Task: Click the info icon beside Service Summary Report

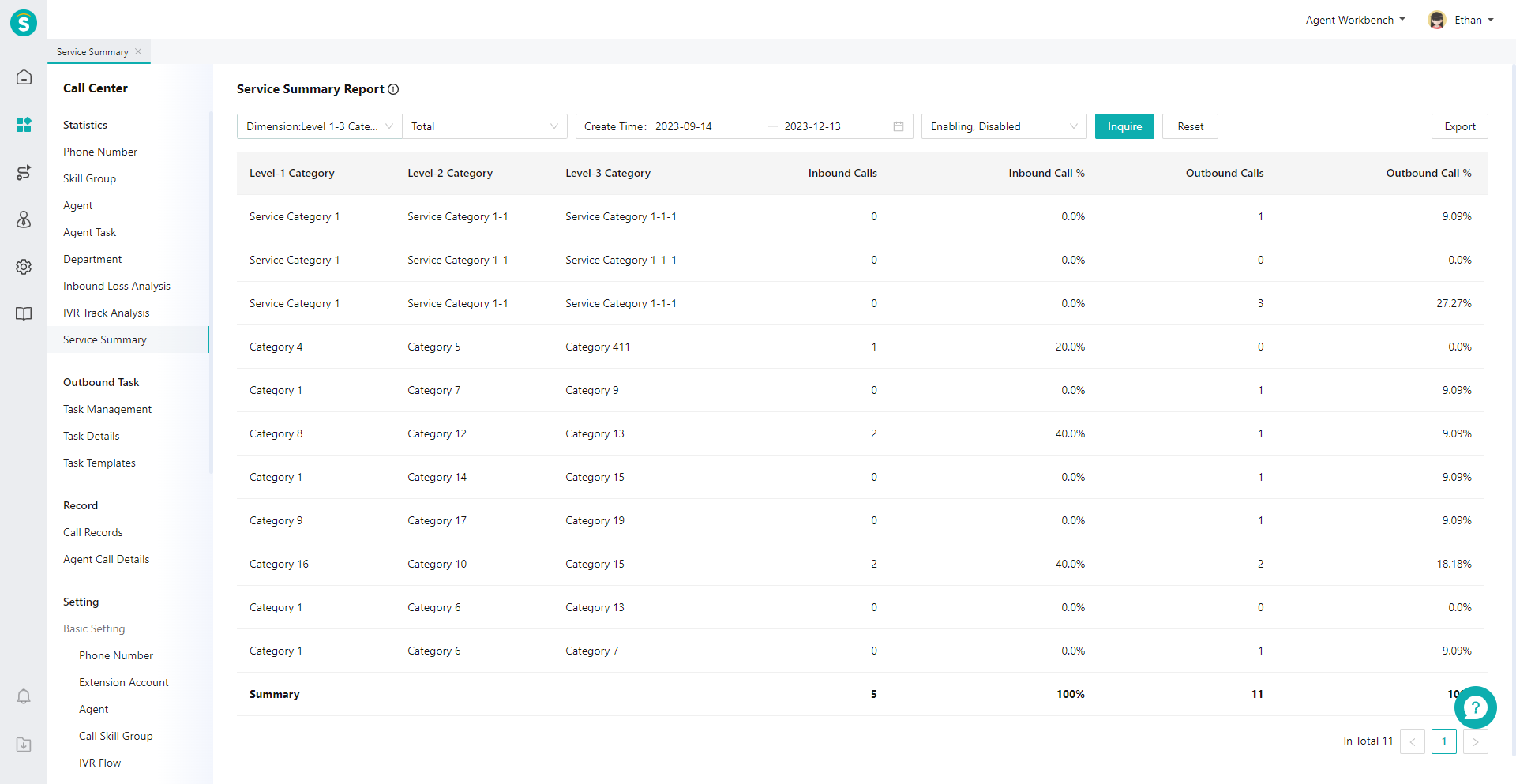Action: (x=393, y=89)
